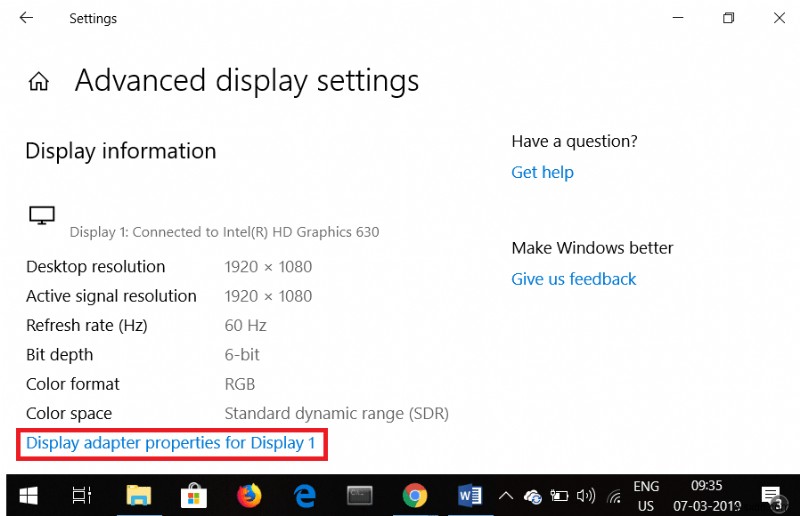800x516 pixels.
Task: Launch Google Chrome from the taskbar
Action: click(415, 496)
